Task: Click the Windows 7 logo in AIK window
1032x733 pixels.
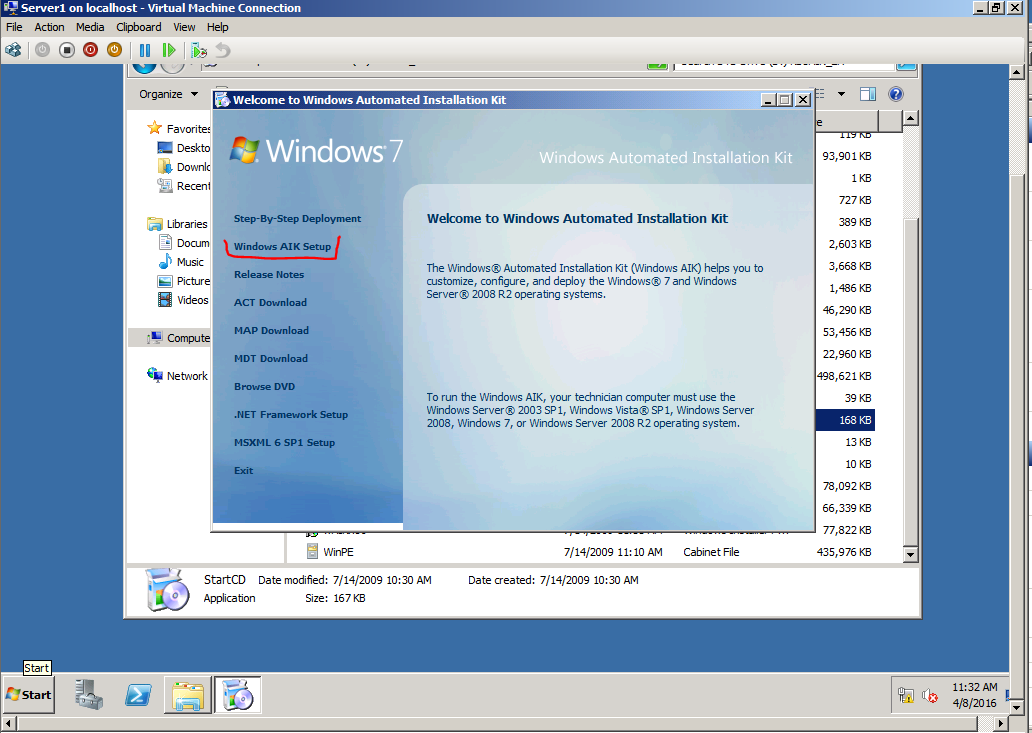Action: pyautogui.click(x=316, y=151)
